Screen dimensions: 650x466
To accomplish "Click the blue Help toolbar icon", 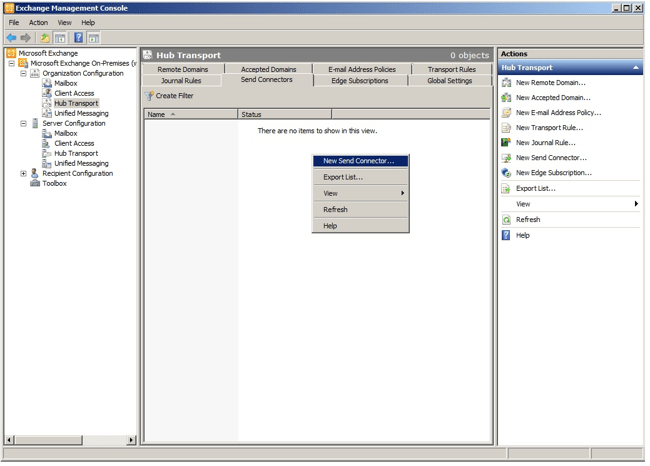I will 78,38.
